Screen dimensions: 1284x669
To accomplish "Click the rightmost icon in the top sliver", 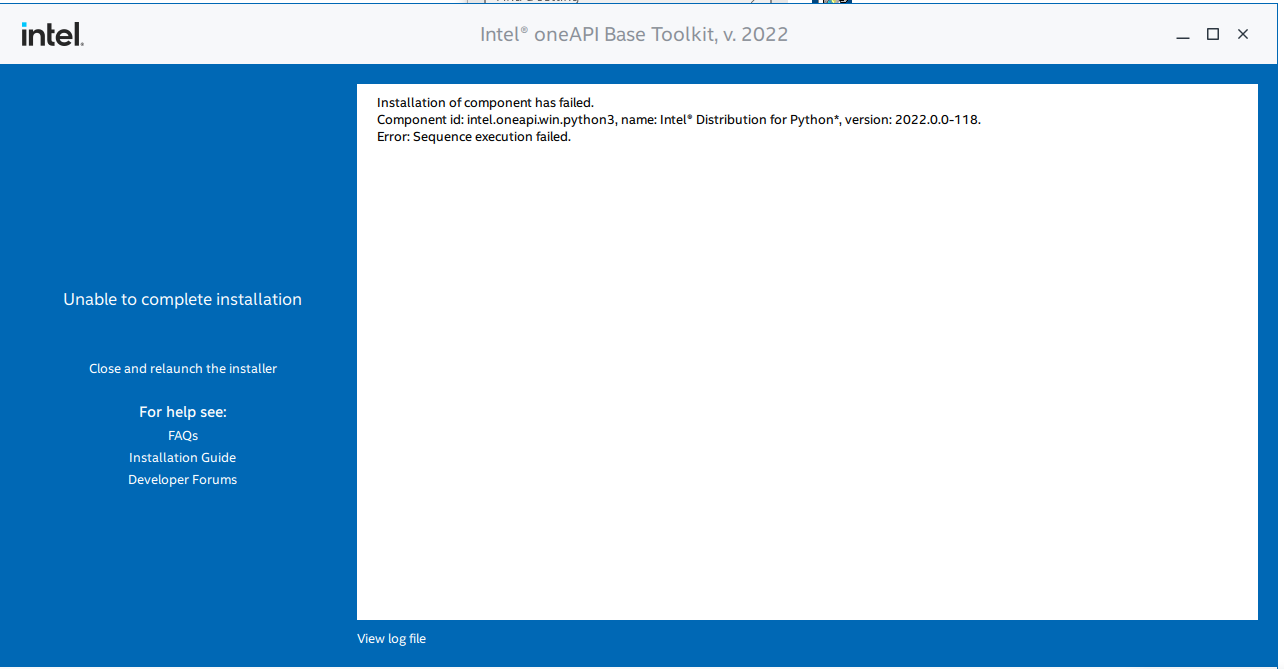I will 847,3.
